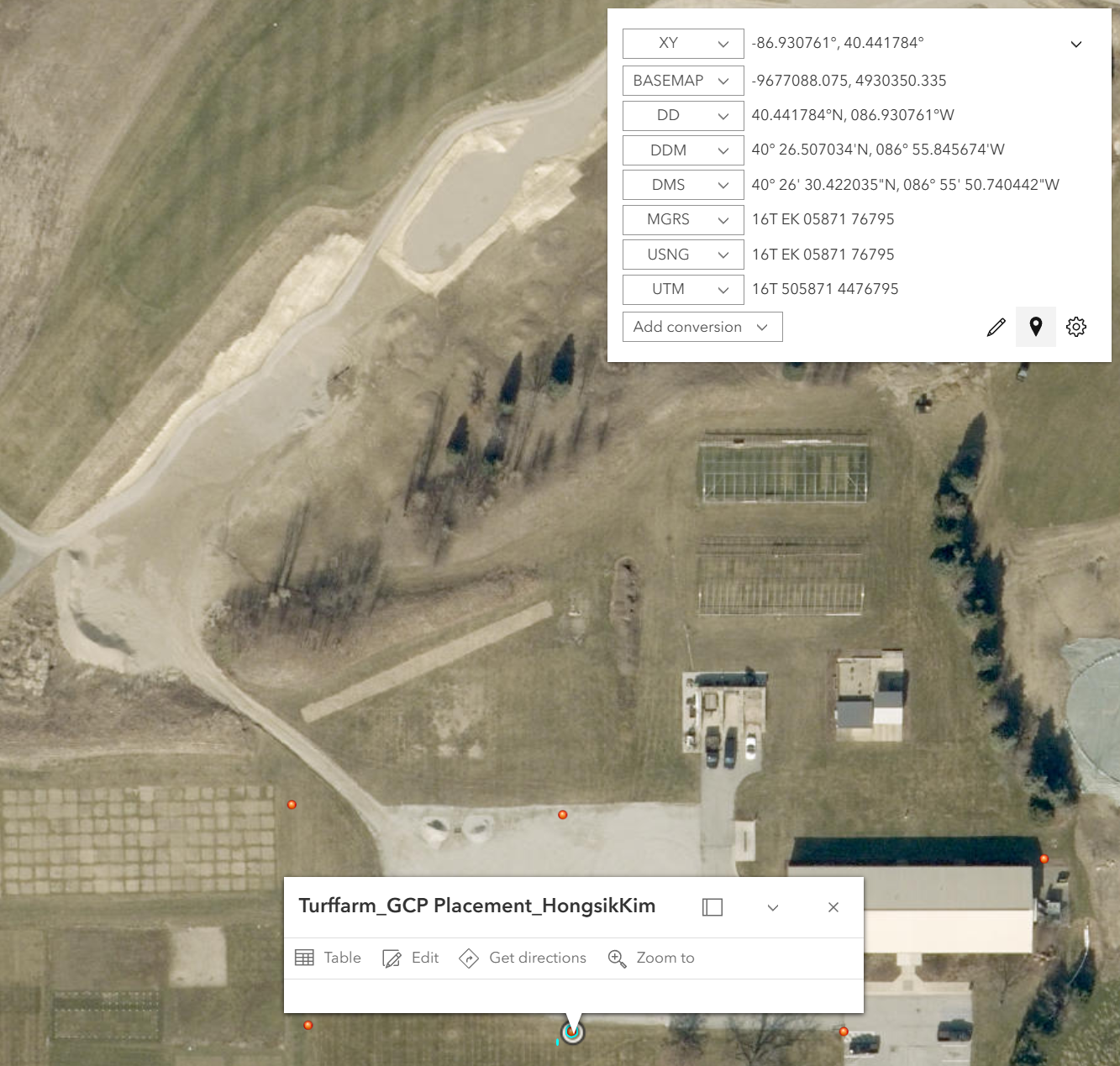The height and width of the screenshot is (1066, 1120).
Task: Click the DDM coordinate value
Action: click(878, 150)
